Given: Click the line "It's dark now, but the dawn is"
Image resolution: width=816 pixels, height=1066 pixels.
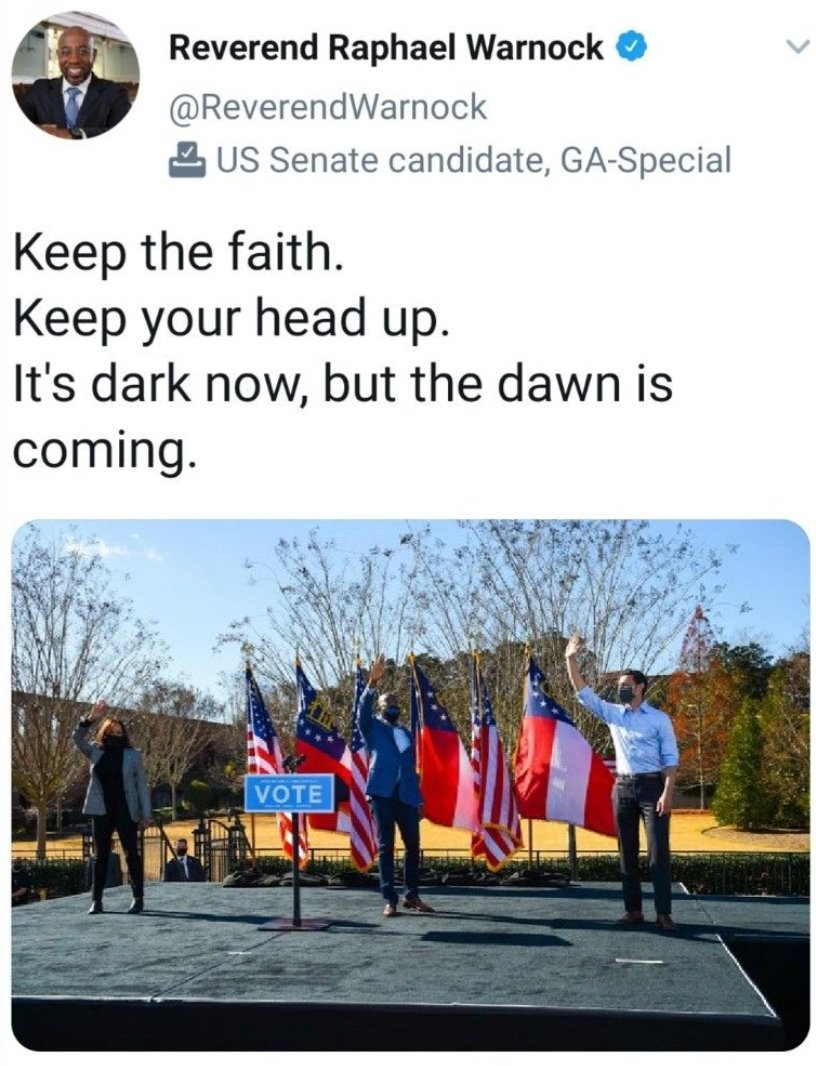Looking at the screenshot, I should 343,384.
